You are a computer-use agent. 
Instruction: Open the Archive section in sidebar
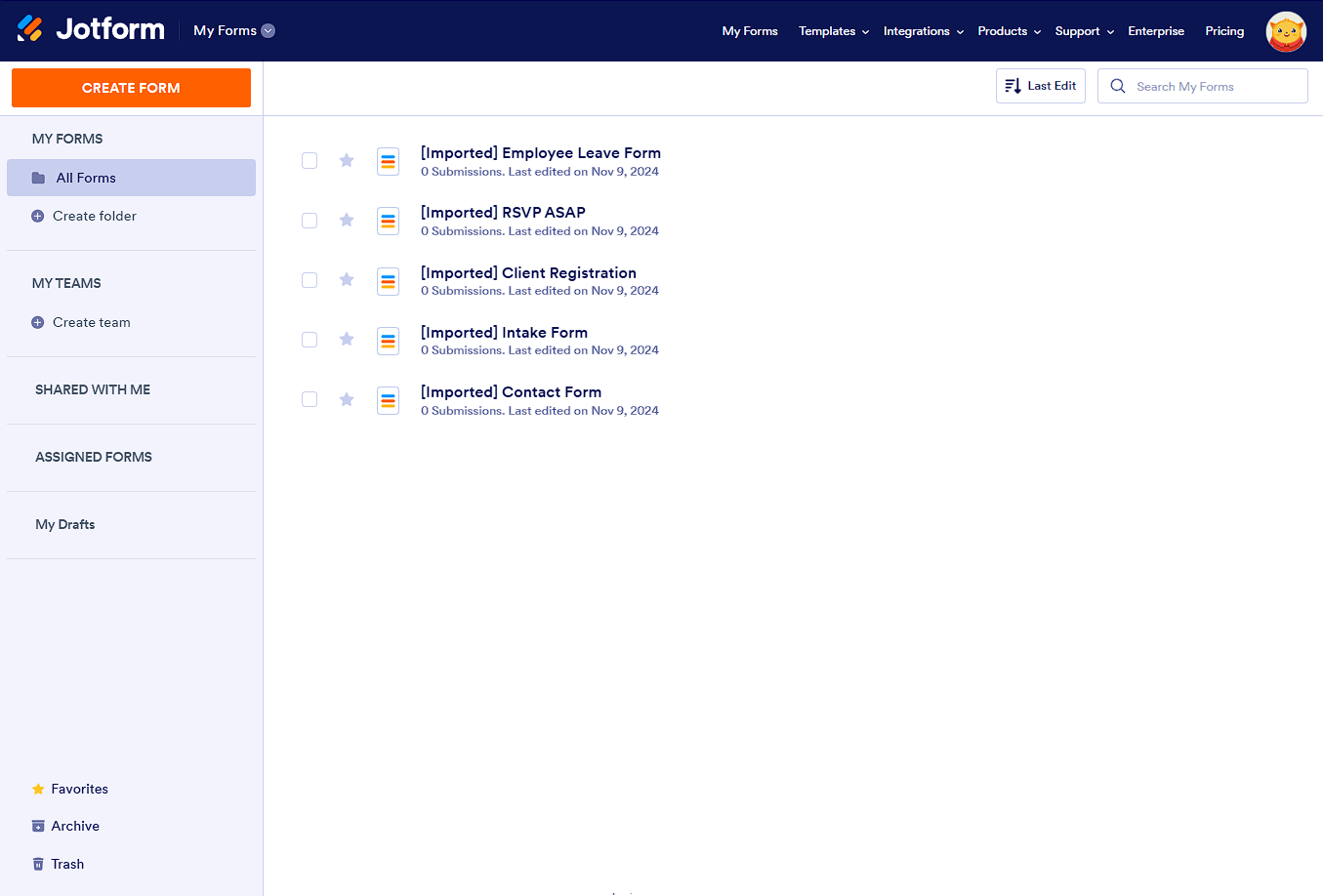65,826
